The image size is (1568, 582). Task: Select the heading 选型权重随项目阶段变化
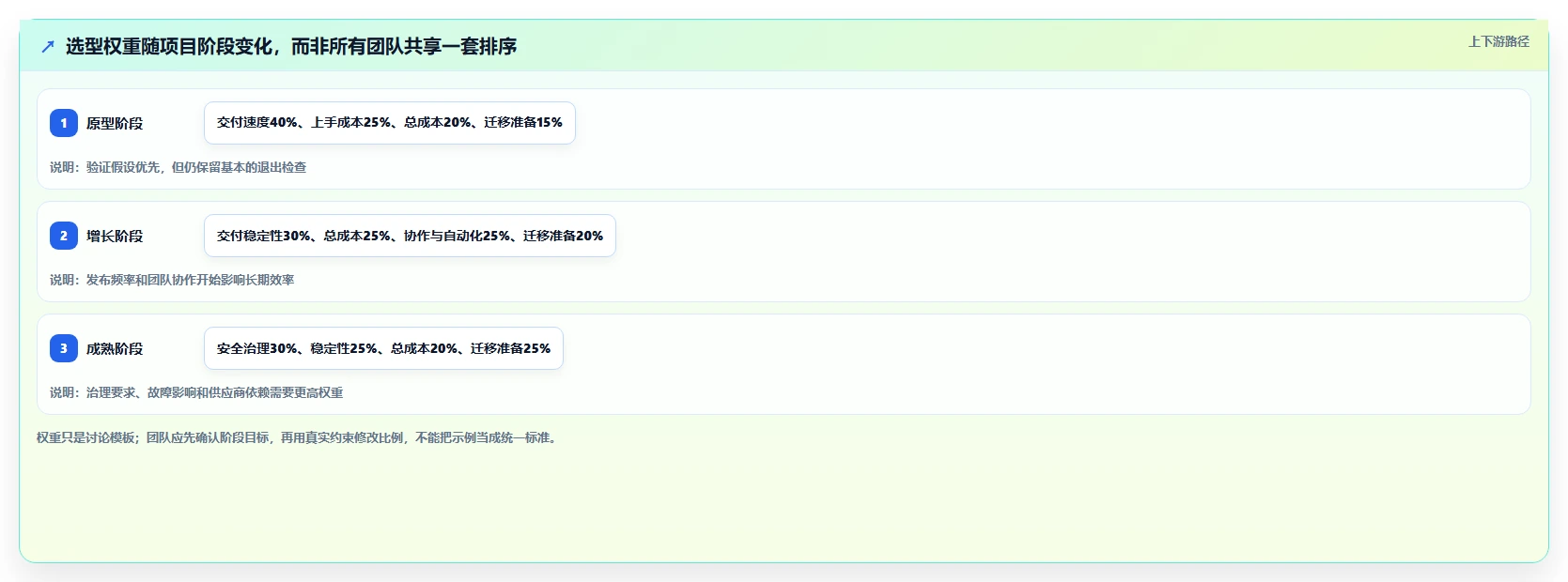[x=290, y=46]
